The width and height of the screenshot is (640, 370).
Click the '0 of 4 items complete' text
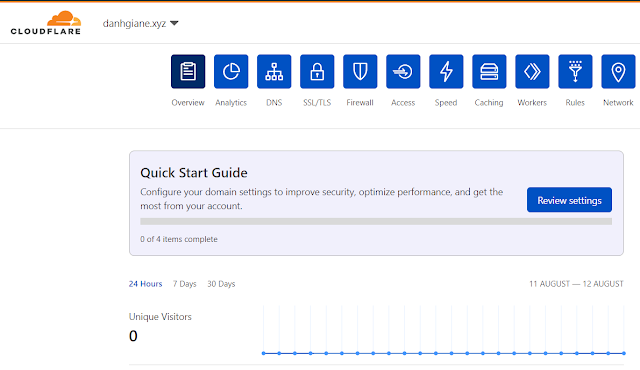179,239
